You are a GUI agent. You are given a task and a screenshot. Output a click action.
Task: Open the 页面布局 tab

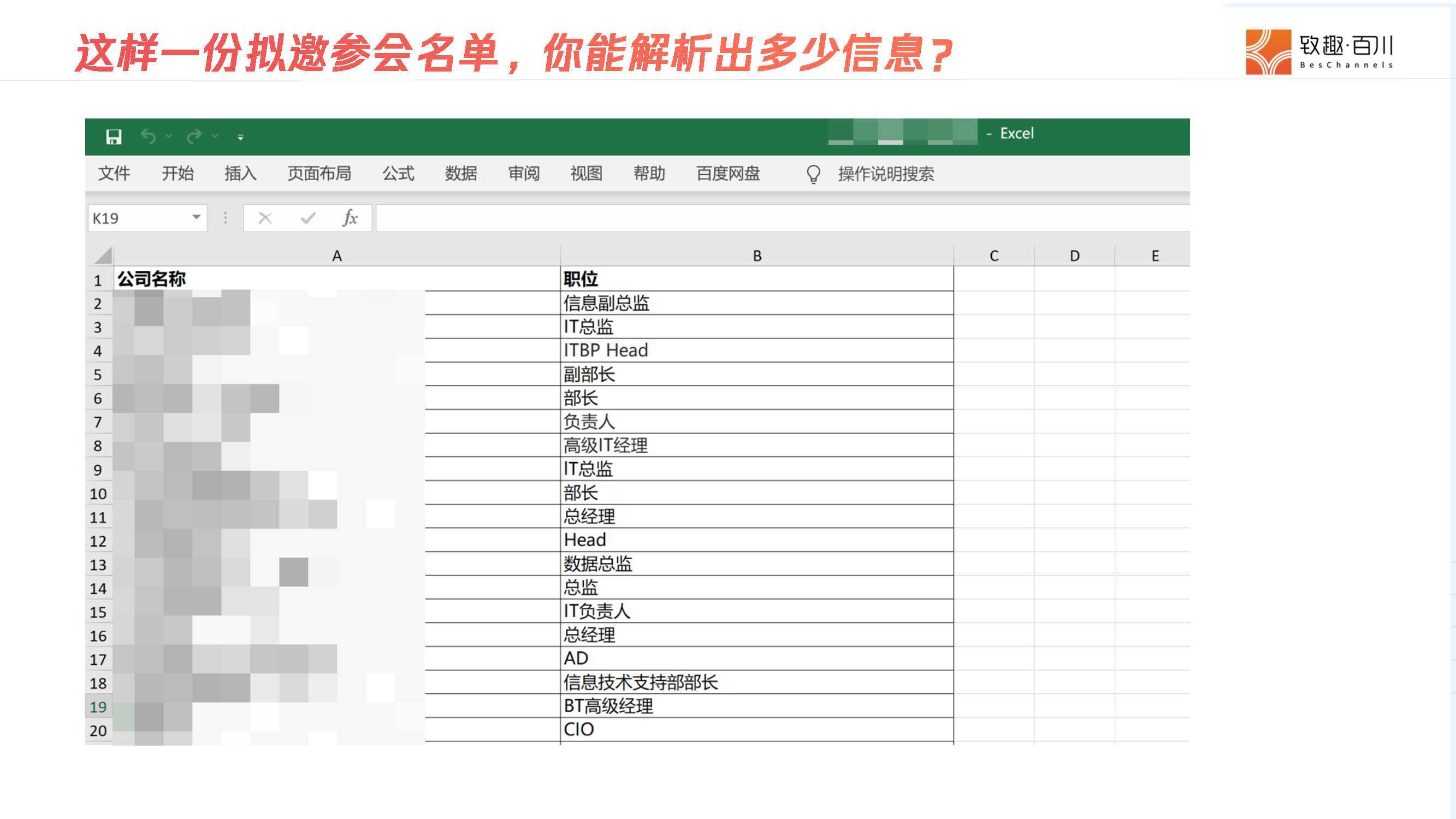319,174
